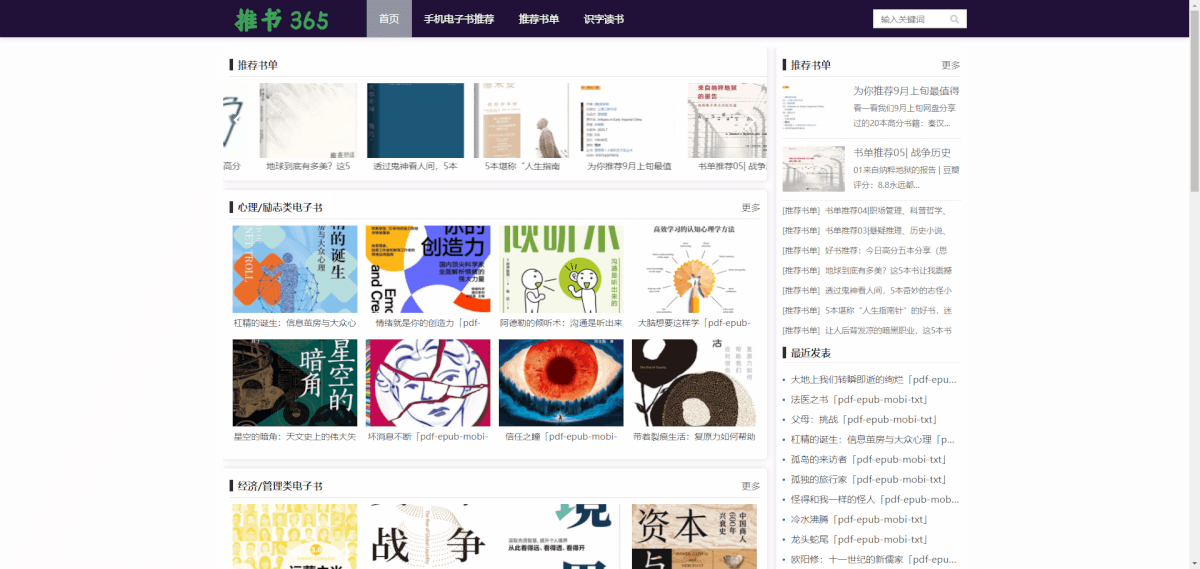Viewport: 1200px width, 569px height.
Task: Open book cover 杠精的诞生
Action: click(295, 269)
